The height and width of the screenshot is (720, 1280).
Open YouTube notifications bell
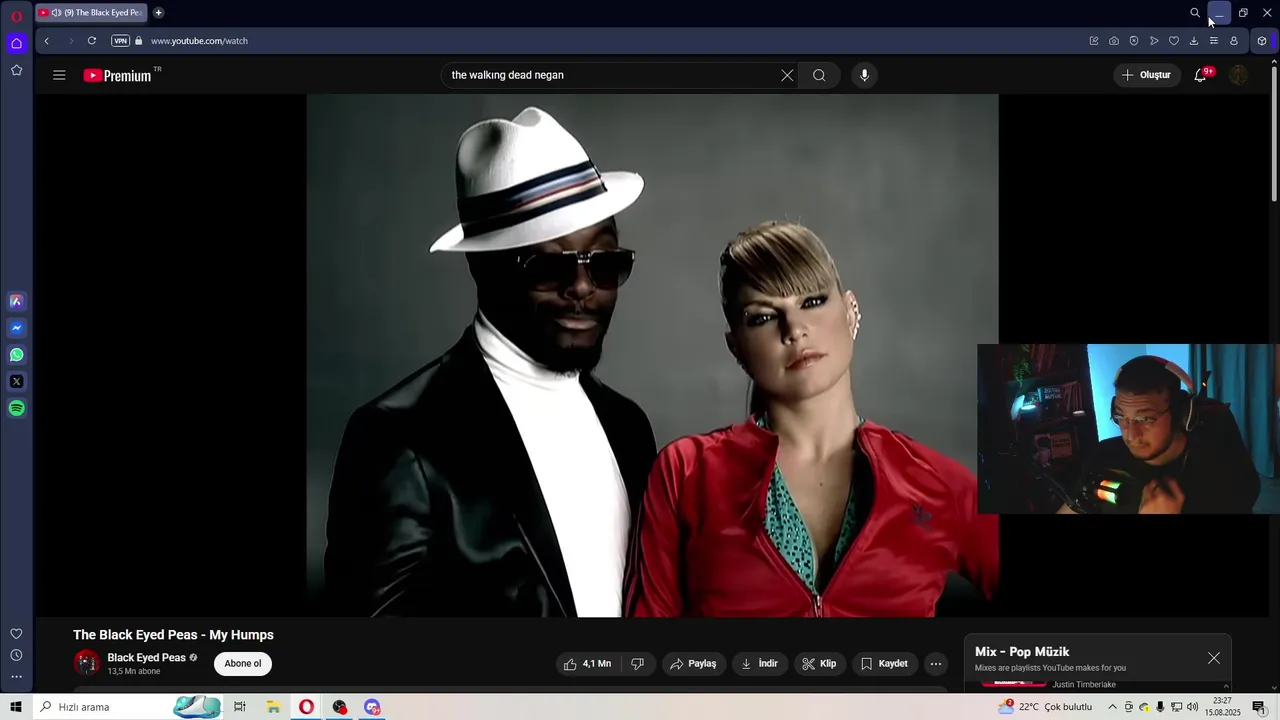(x=1200, y=75)
